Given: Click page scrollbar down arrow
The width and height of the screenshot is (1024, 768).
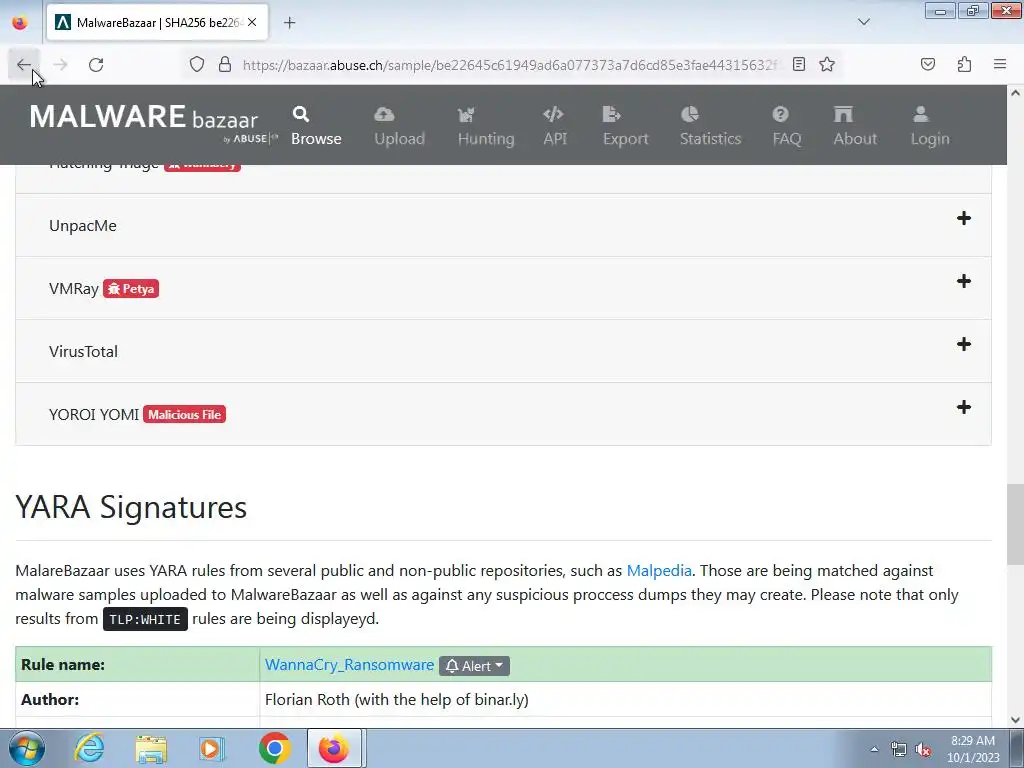Looking at the screenshot, I should click(x=1016, y=719).
